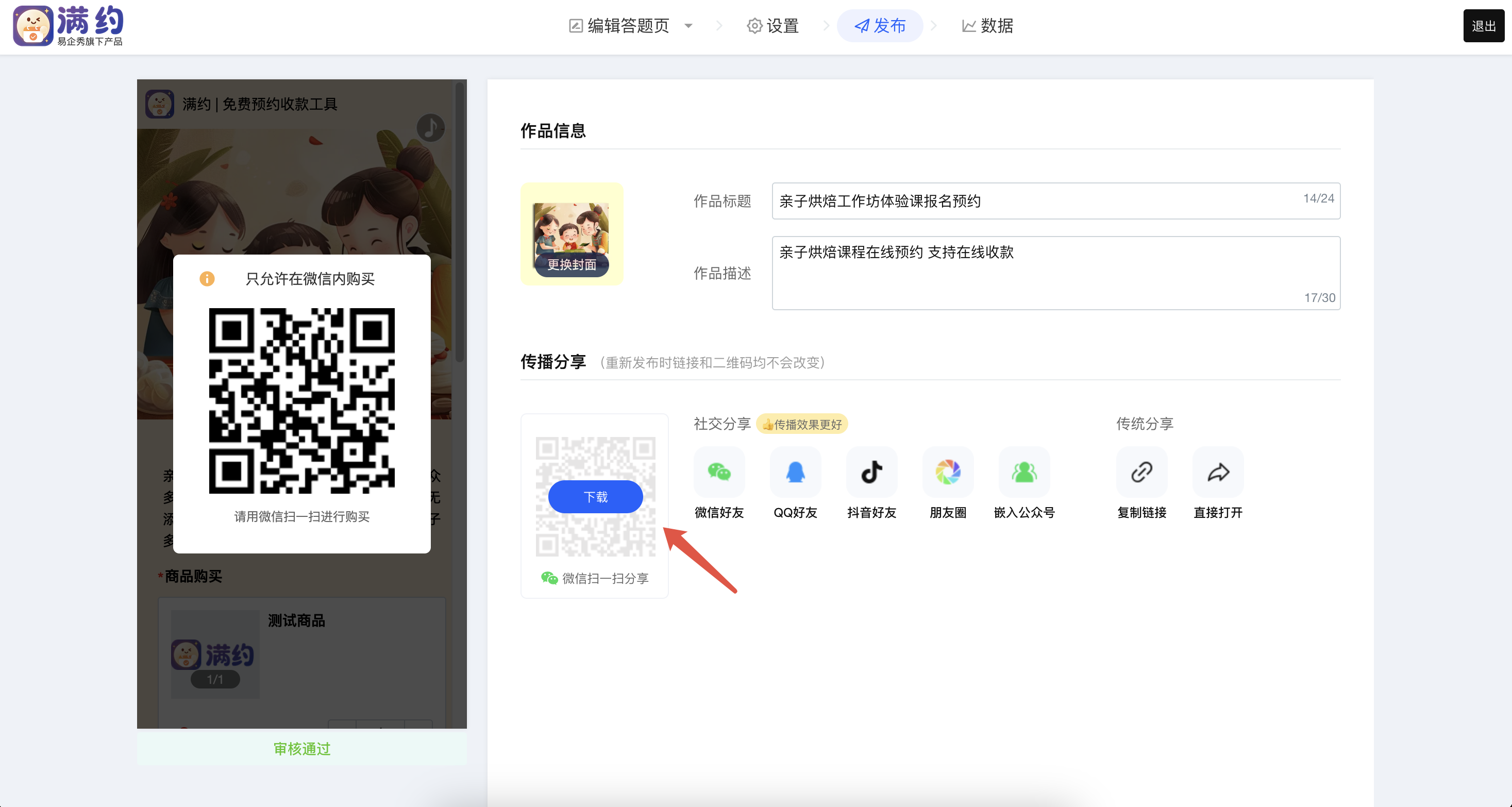1512x807 pixels.
Task: Toggle the music note icon in preview
Action: click(430, 127)
